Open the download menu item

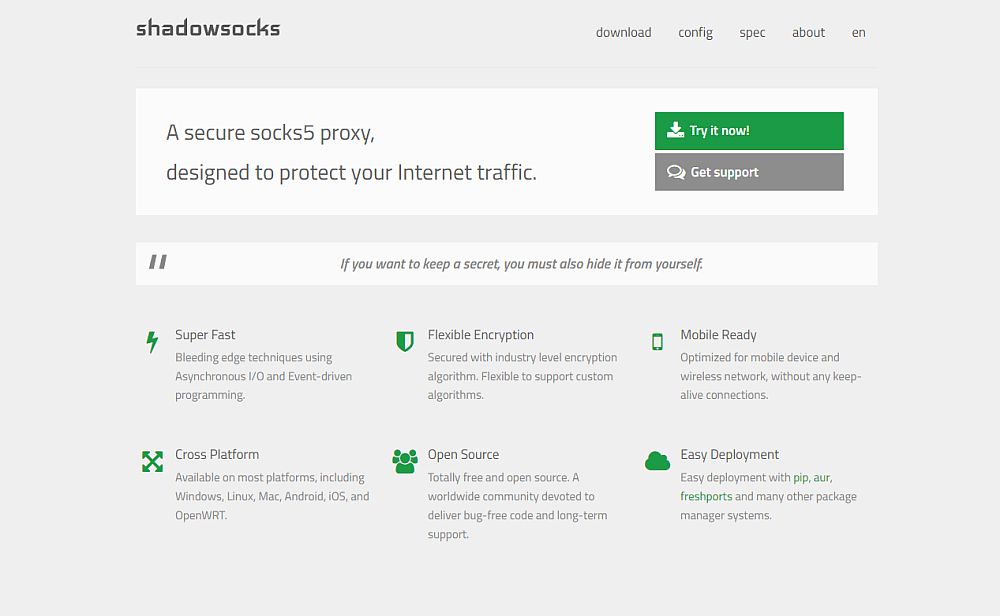[x=623, y=32]
